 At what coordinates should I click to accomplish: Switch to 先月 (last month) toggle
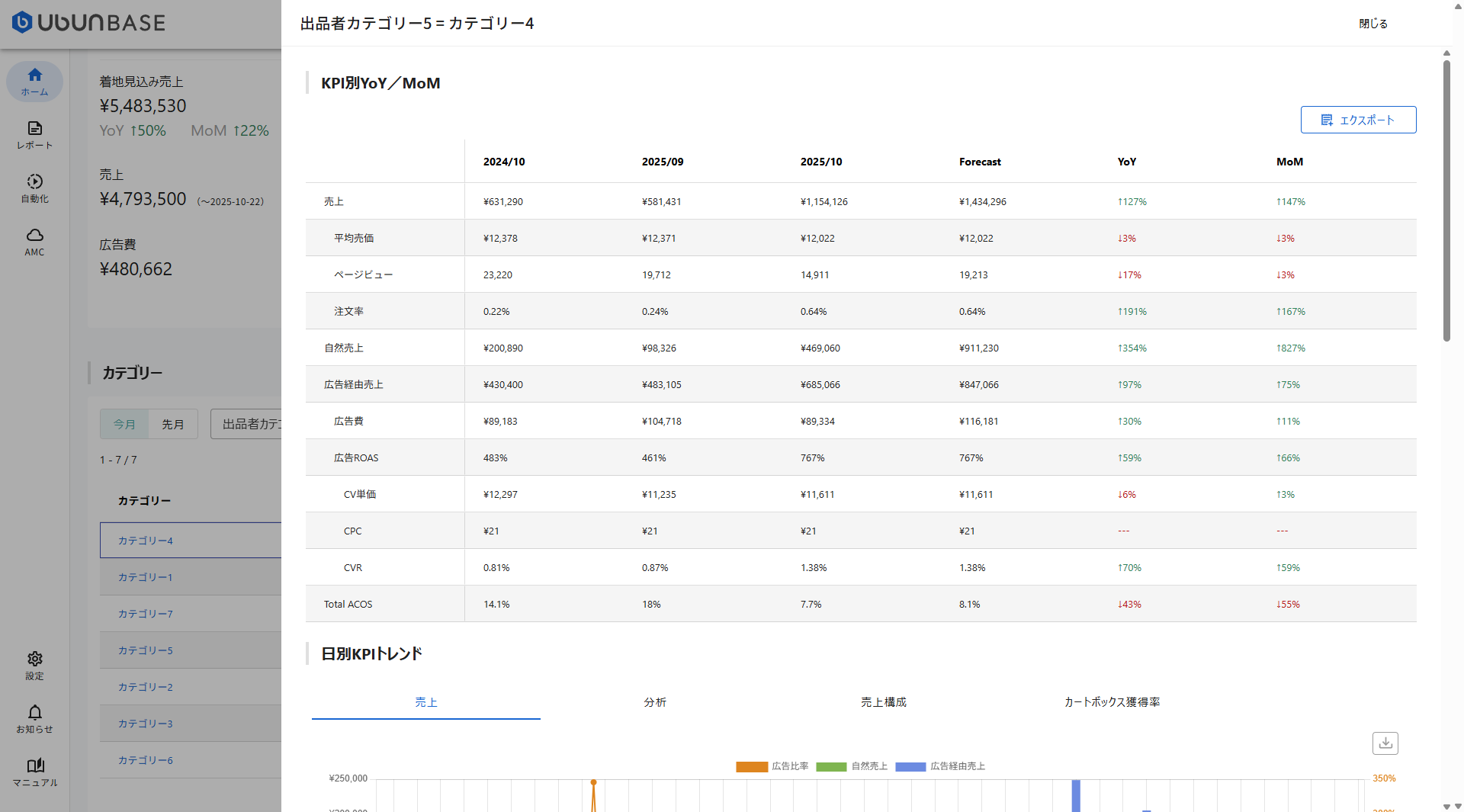[x=173, y=424]
